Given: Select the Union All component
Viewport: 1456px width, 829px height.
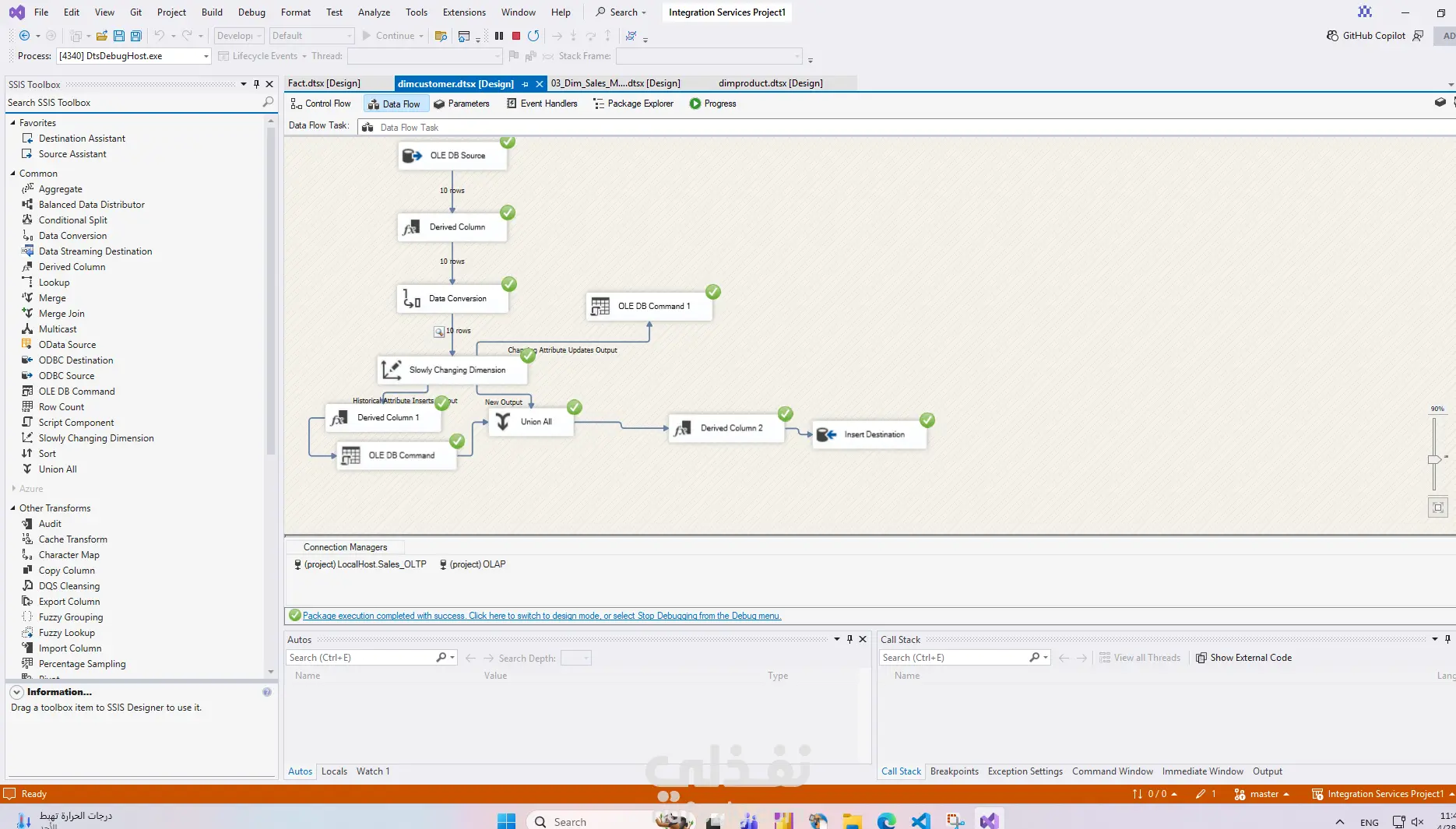Looking at the screenshot, I should coord(531,422).
